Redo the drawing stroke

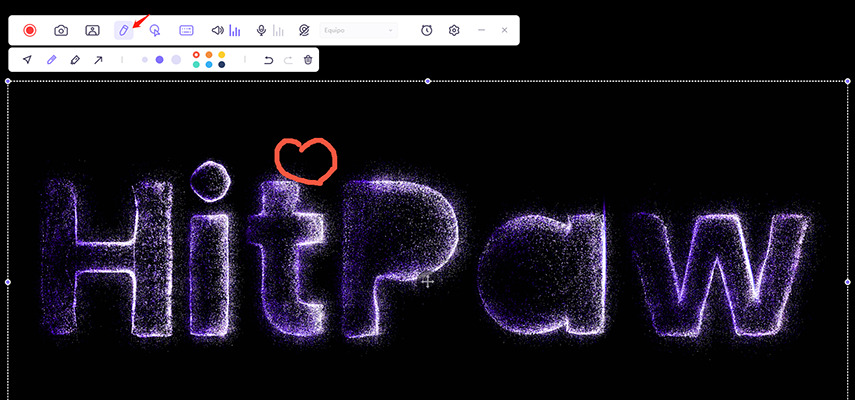click(x=288, y=60)
